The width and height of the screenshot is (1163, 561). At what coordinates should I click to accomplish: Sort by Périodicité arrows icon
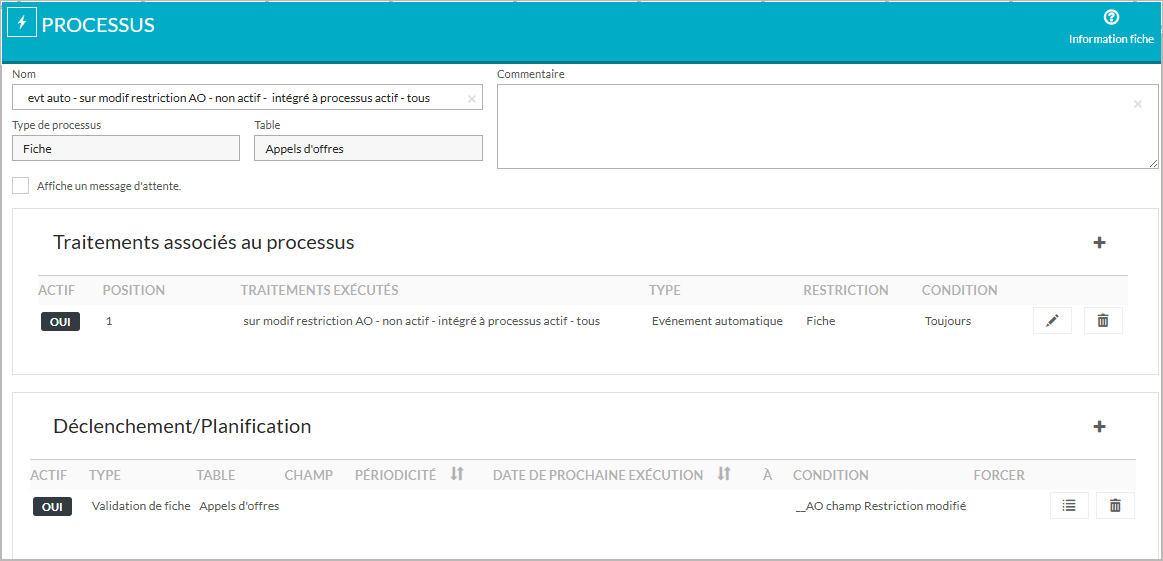click(x=457, y=474)
